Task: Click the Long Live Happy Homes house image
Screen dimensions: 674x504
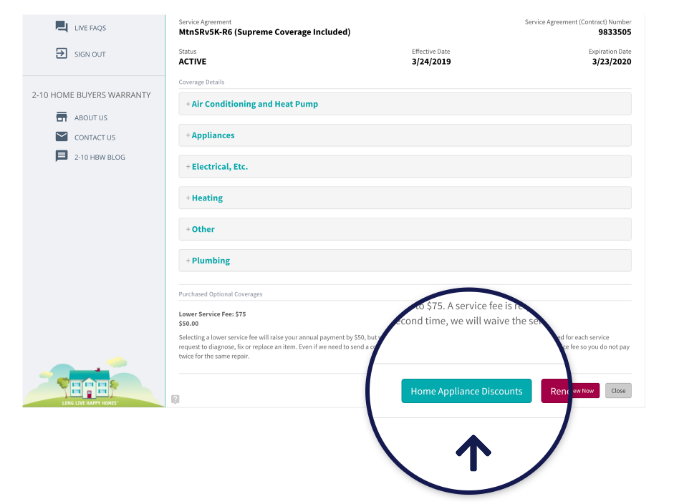Action: pos(94,385)
